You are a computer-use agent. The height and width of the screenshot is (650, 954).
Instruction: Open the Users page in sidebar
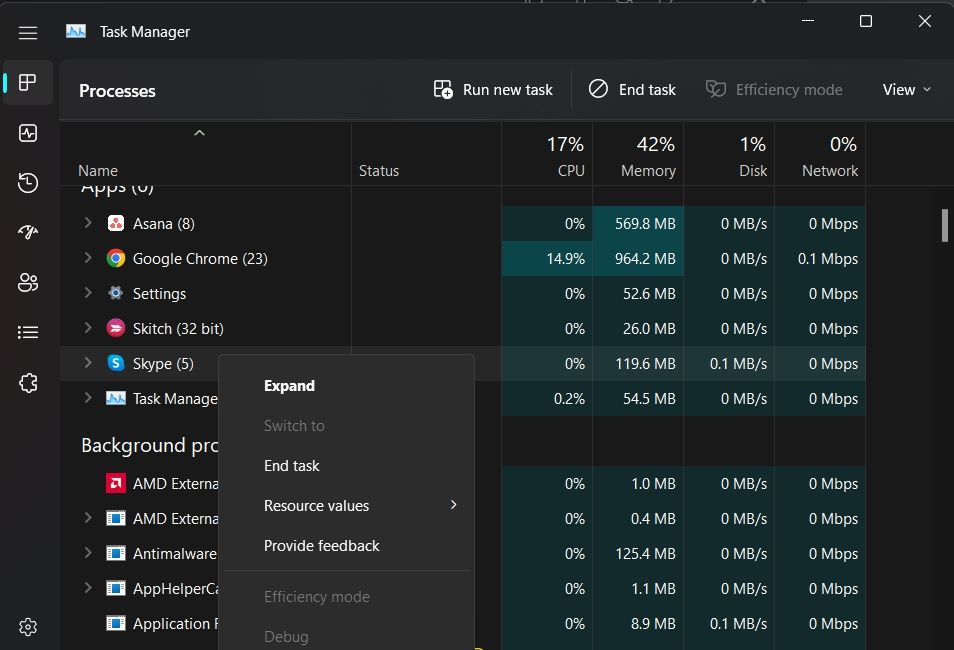28,282
